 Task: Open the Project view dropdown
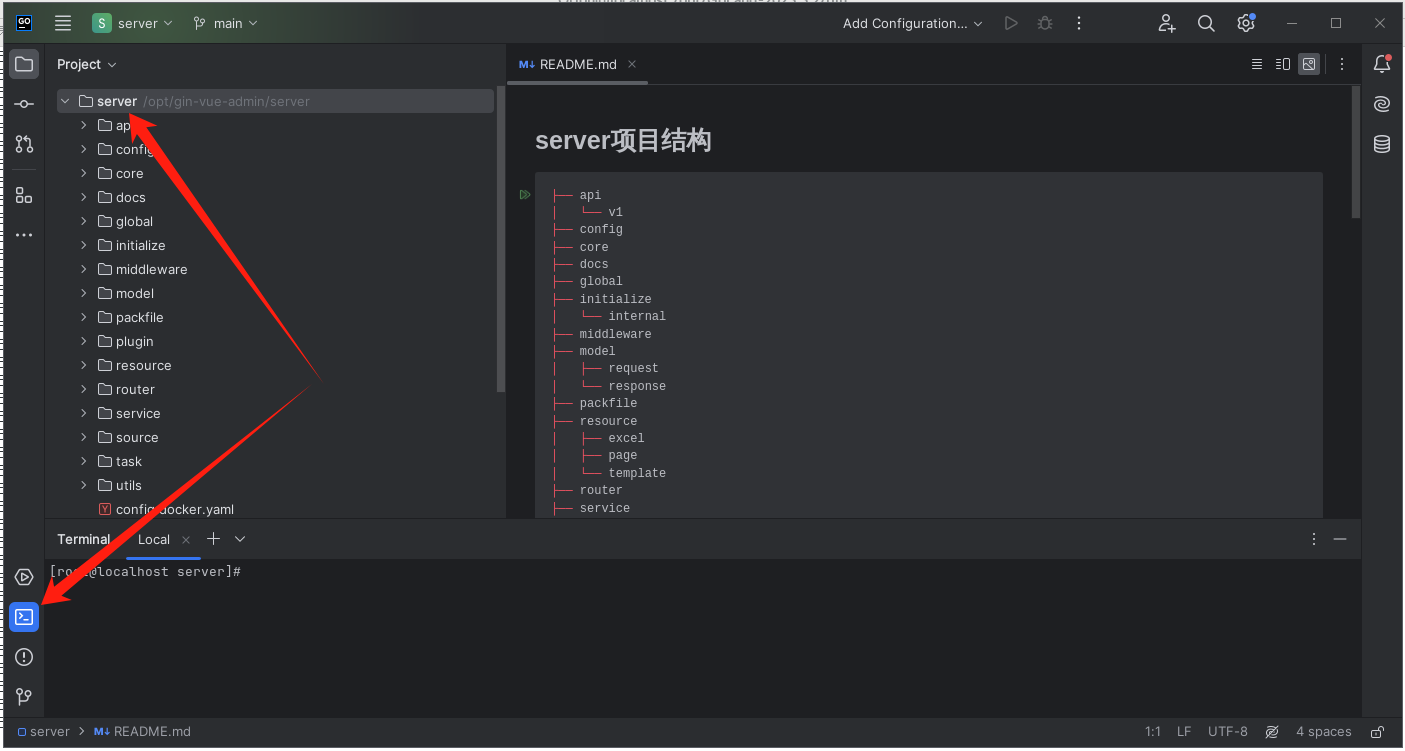[x=87, y=64]
